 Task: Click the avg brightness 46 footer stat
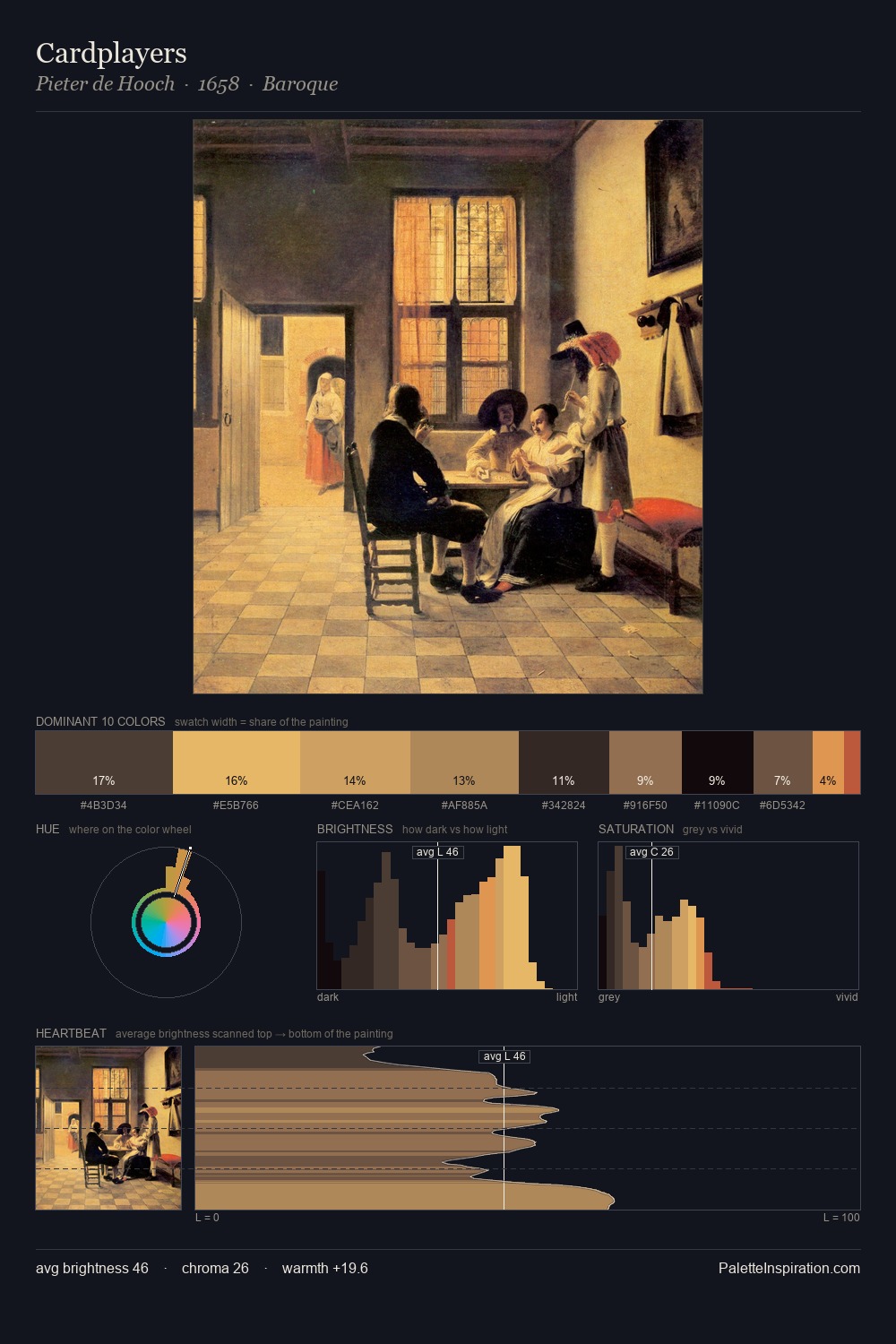coord(92,1269)
